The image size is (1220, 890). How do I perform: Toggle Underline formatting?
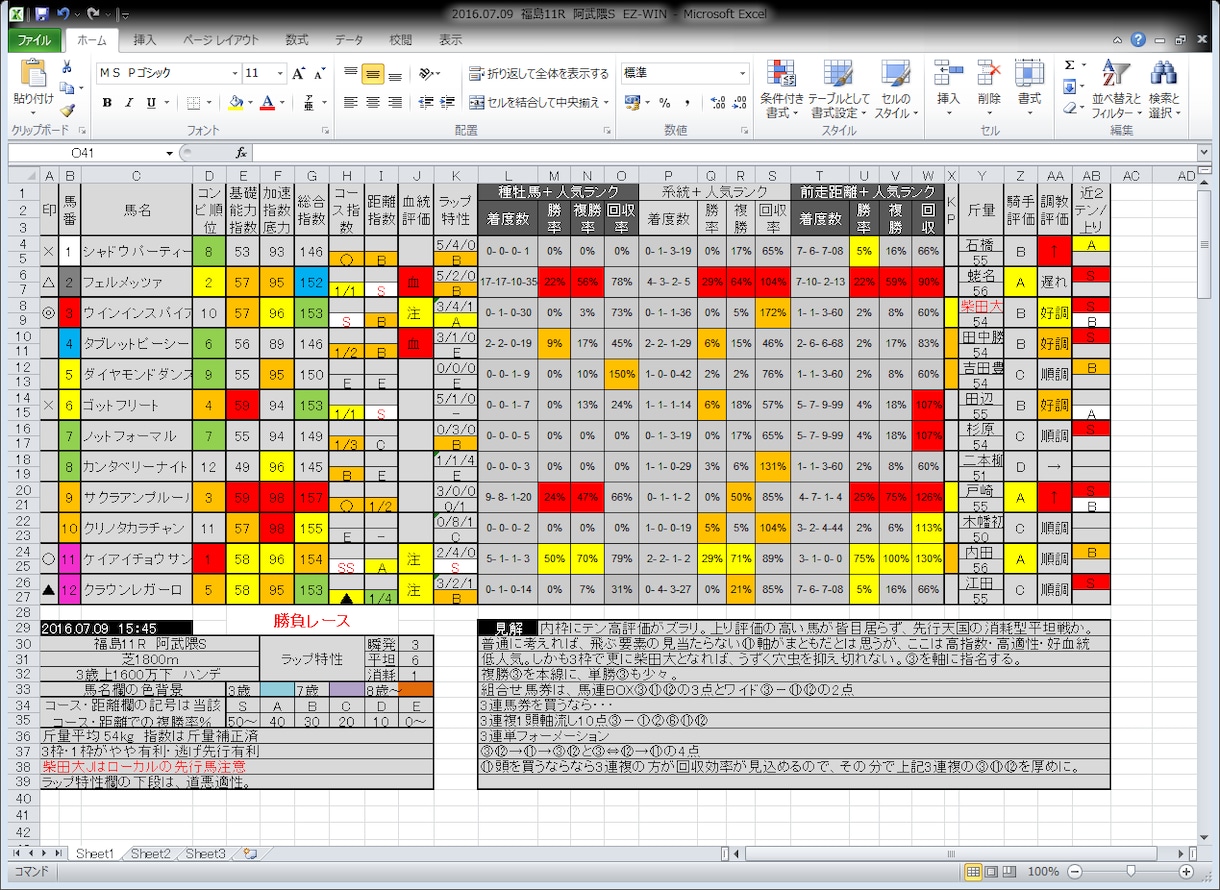[x=151, y=103]
